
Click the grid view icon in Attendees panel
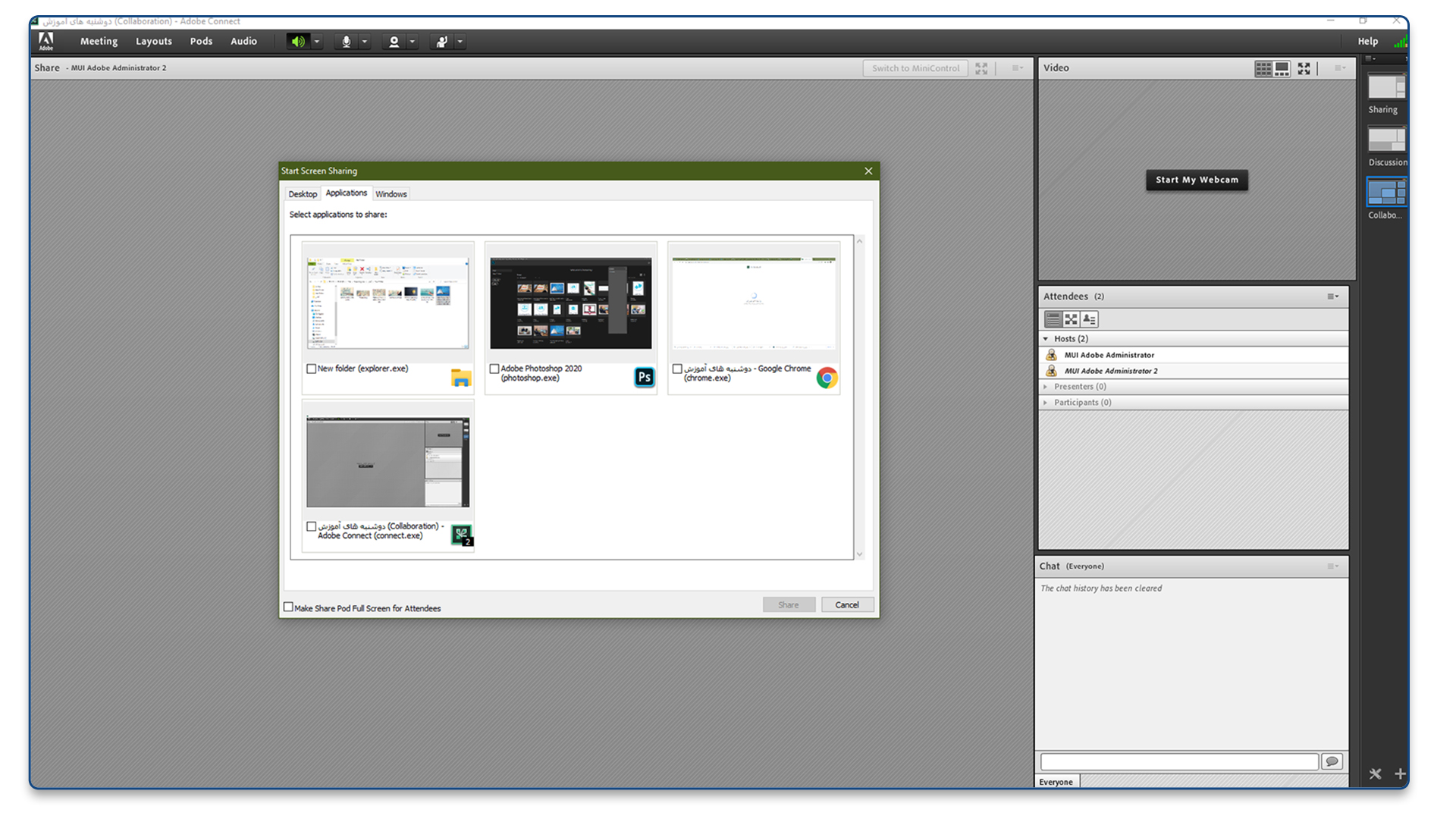click(1071, 319)
